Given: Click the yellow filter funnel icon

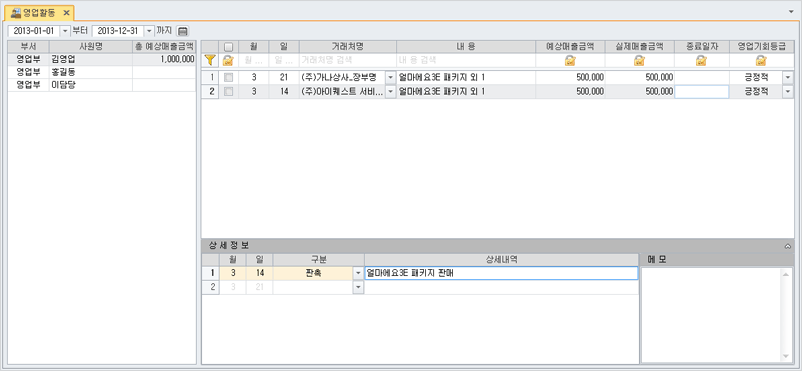Looking at the screenshot, I should [209, 61].
